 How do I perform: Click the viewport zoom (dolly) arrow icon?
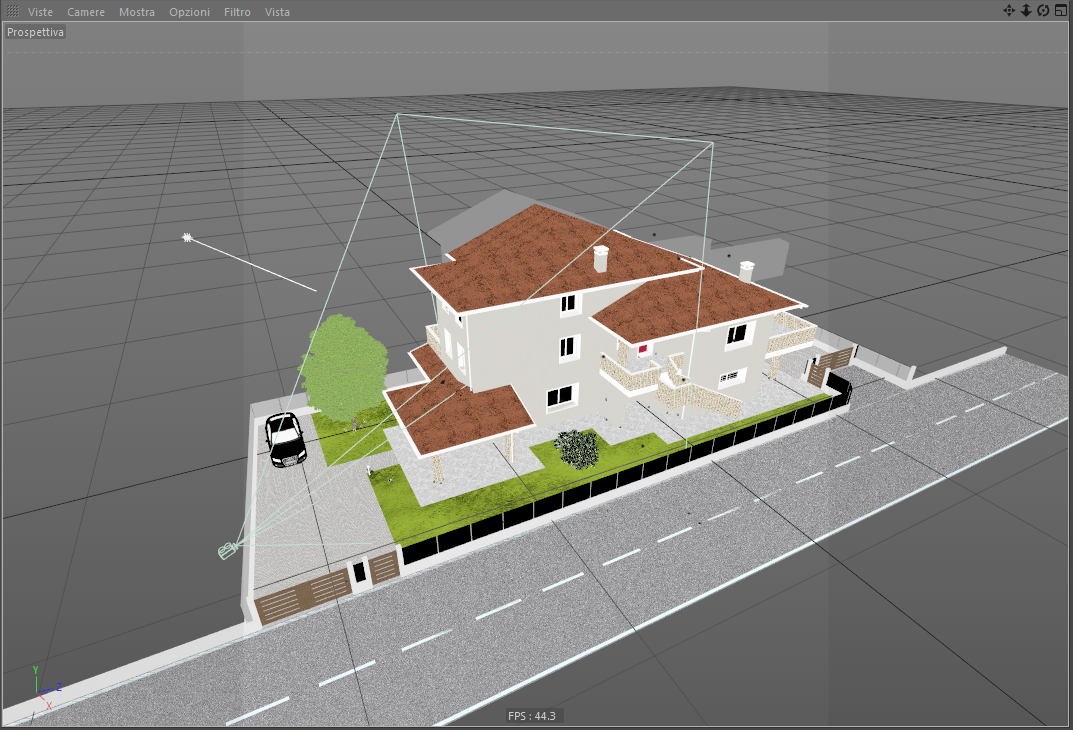1026,10
